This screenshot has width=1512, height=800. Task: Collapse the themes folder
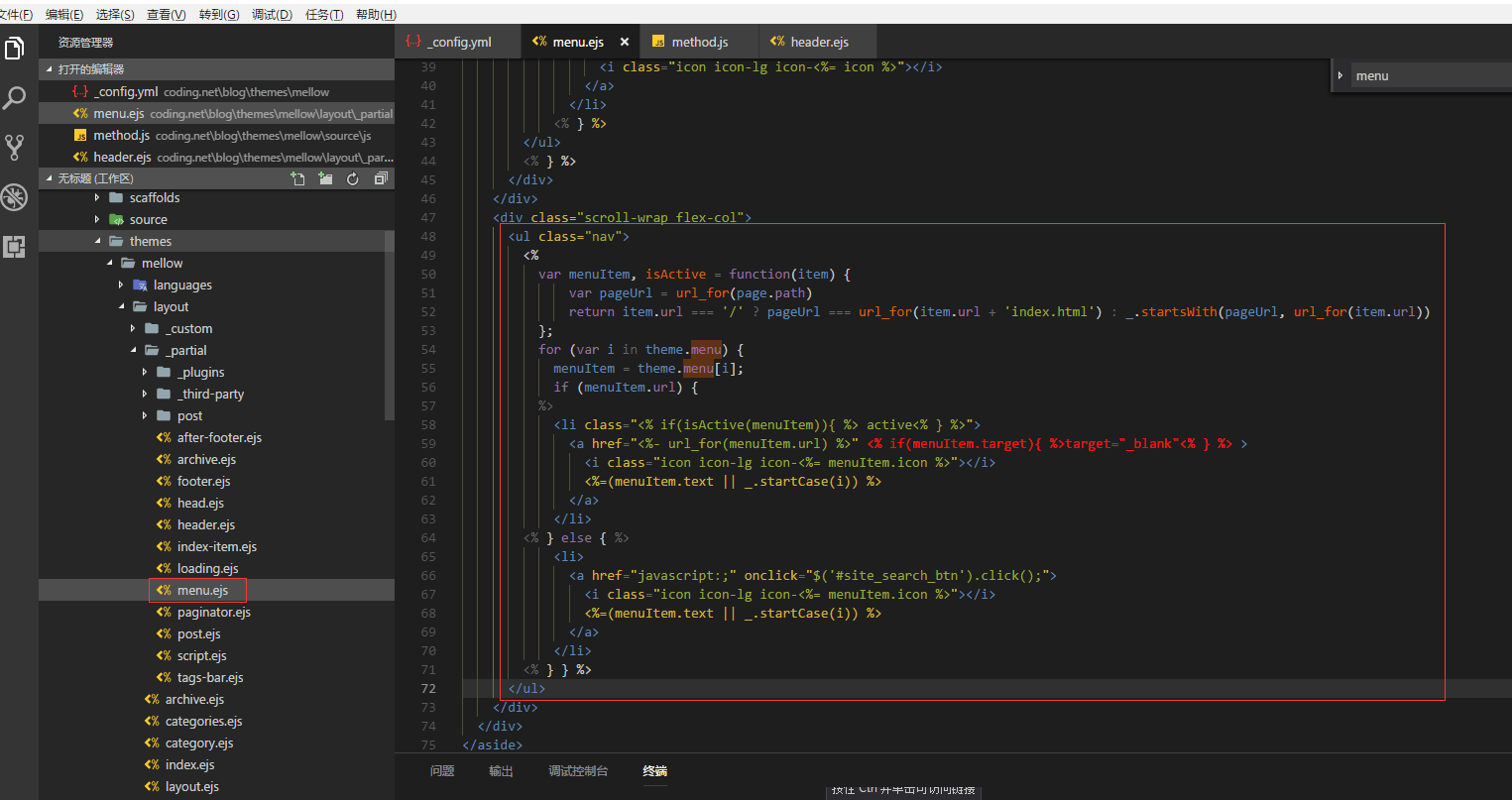98,242
